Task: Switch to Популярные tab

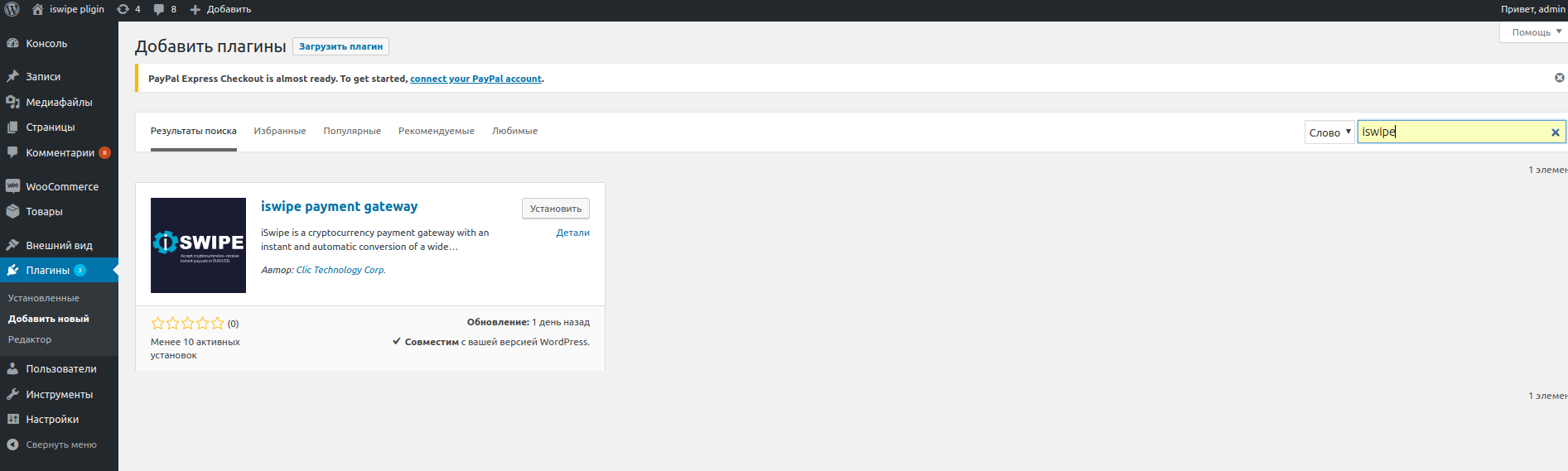Action: [x=352, y=131]
